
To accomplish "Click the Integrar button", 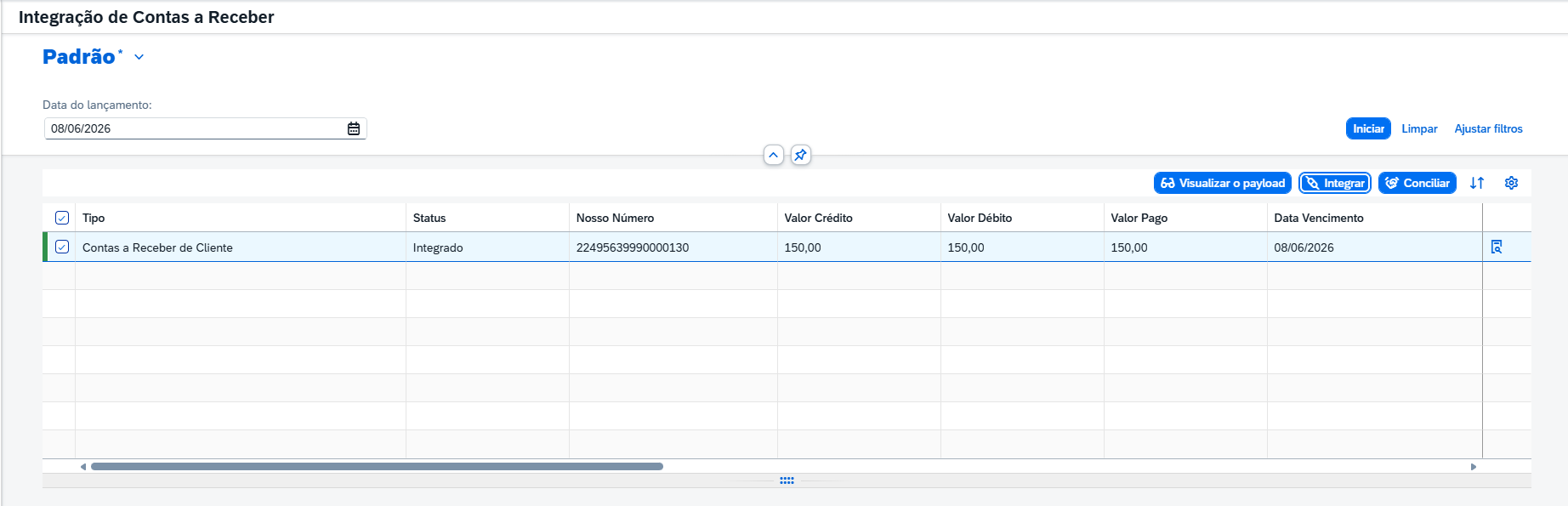I will pos(1335,183).
